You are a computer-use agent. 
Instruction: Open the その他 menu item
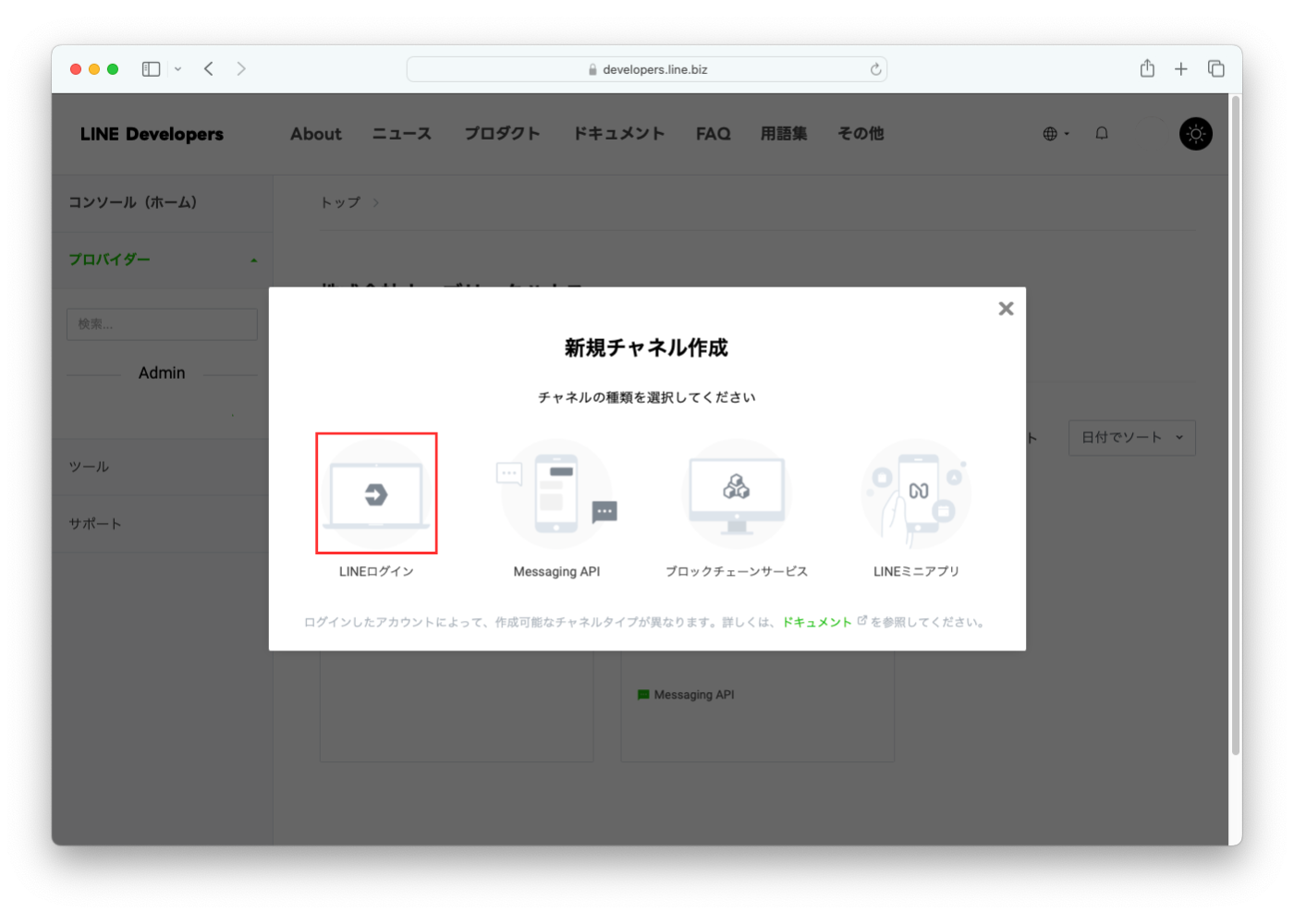coord(861,134)
